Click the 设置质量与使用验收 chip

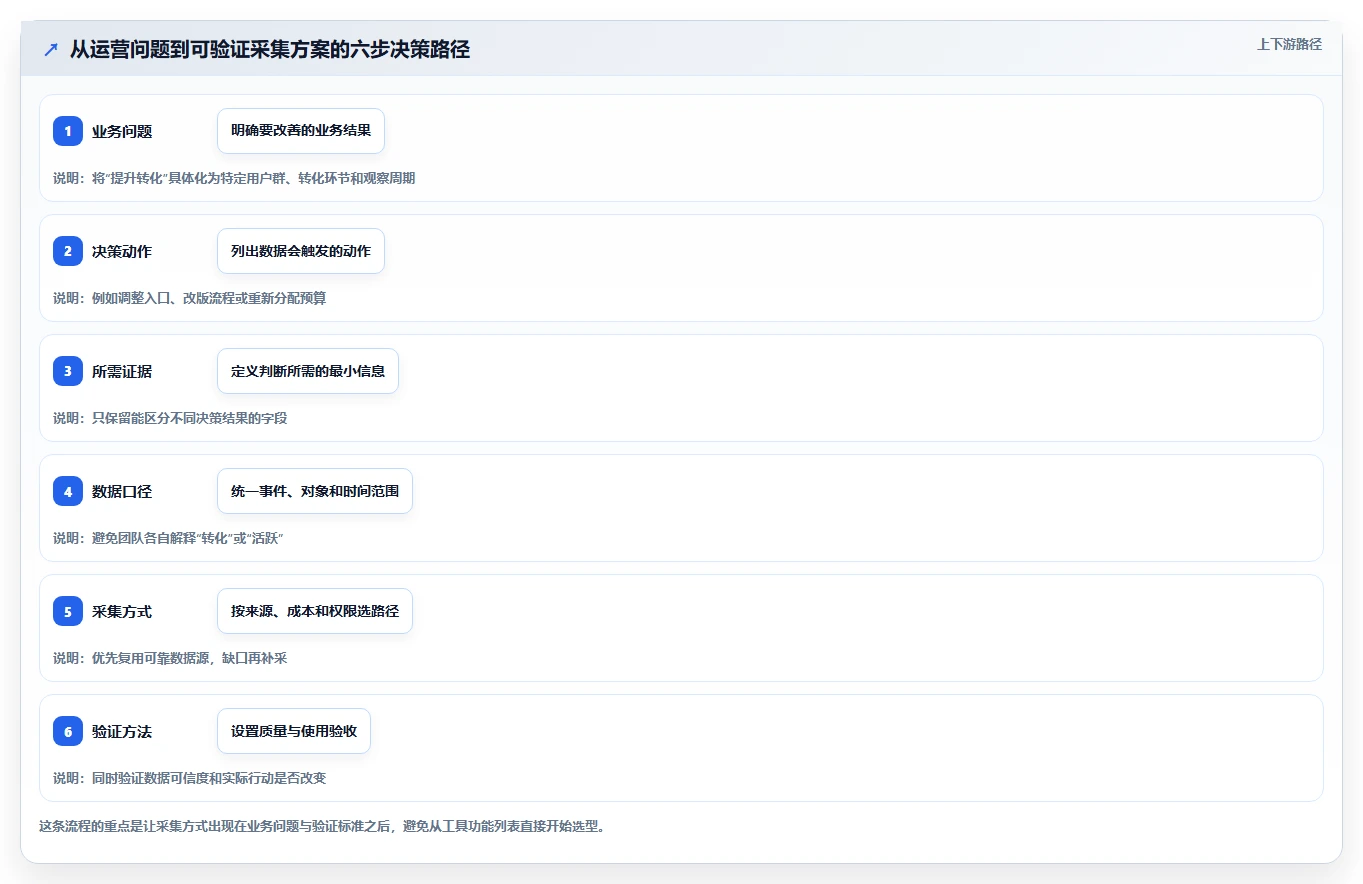click(x=294, y=731)
